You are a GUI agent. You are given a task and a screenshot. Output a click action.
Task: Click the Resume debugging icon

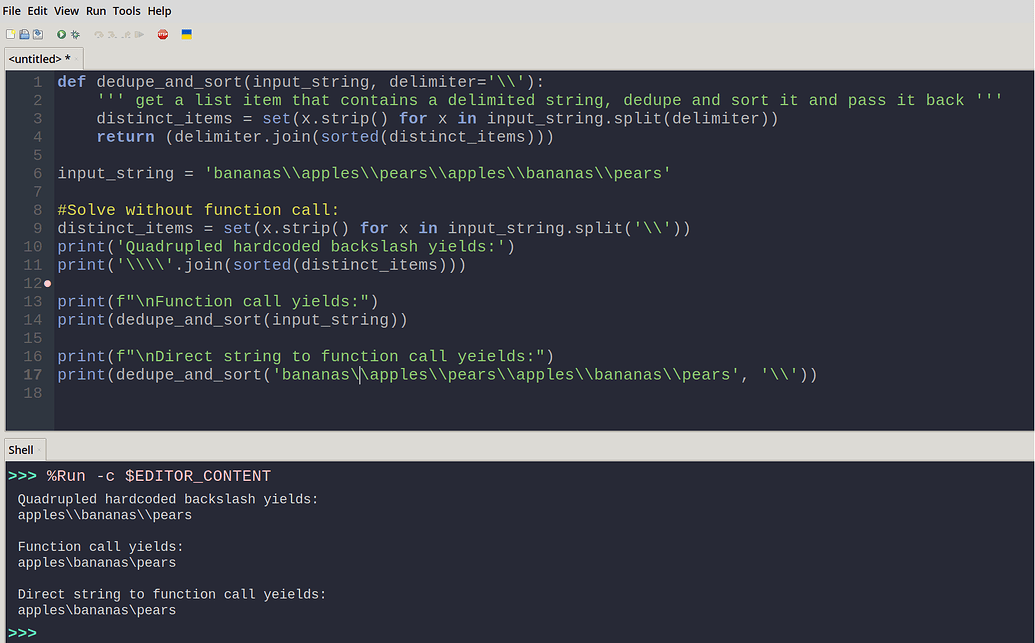coord(139,34)
